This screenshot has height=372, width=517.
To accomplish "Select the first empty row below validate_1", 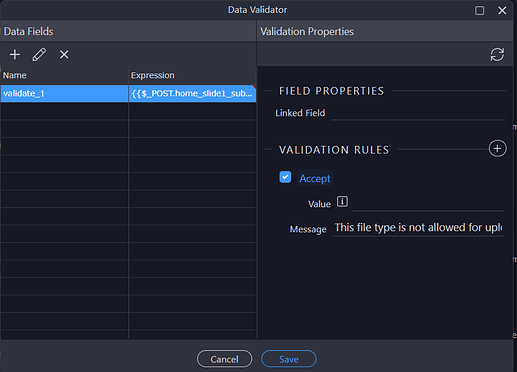I will click(x=128, y=111).
